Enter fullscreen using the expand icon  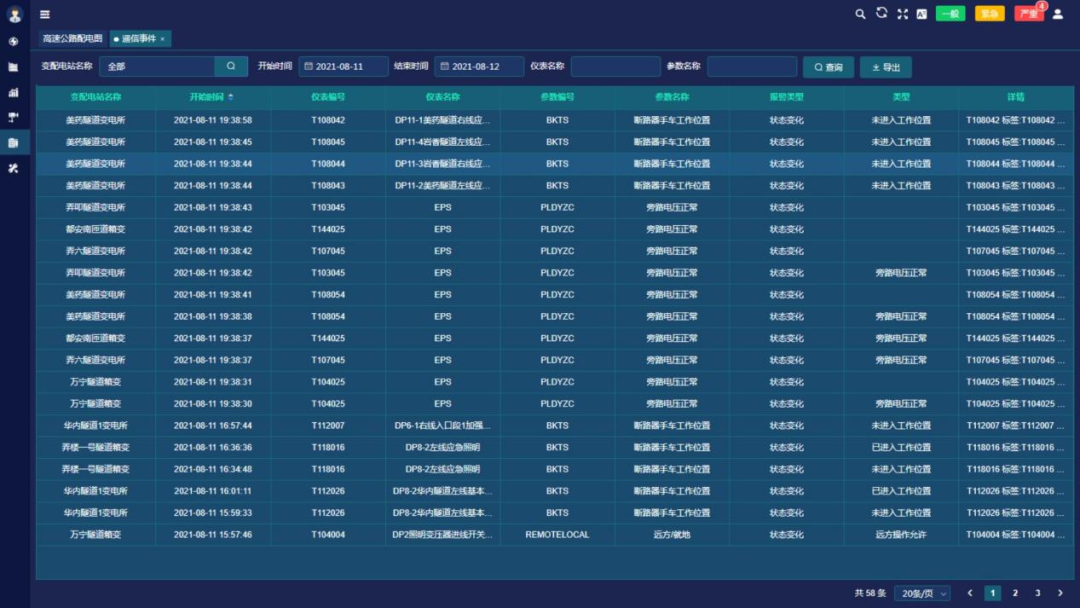(x=902, y=14)
